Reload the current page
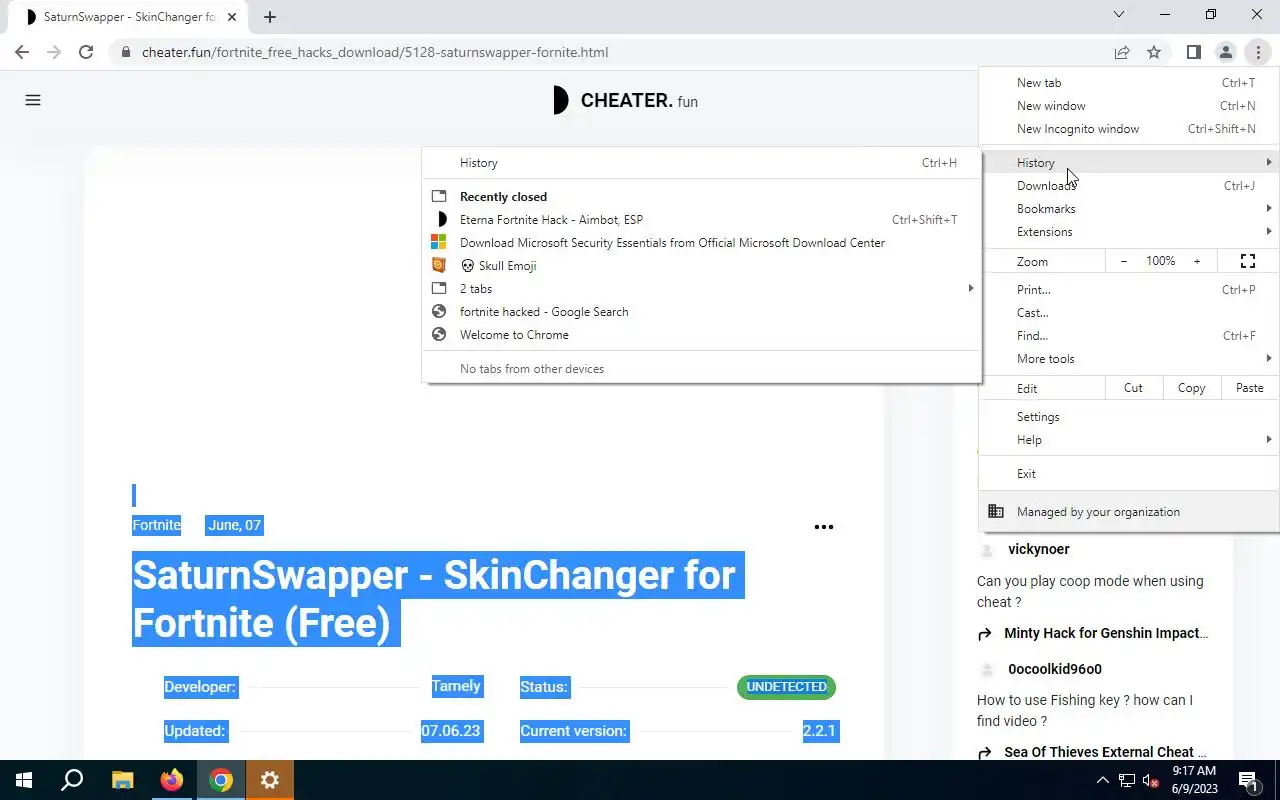This screenshot has height=800, width=1280. [x=86, y=52]
